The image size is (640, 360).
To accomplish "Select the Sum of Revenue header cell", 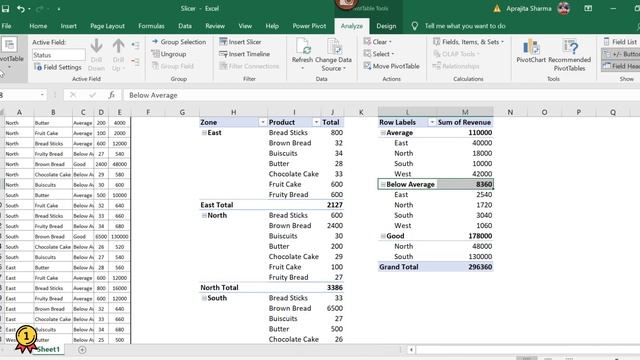I will (465, 122).
